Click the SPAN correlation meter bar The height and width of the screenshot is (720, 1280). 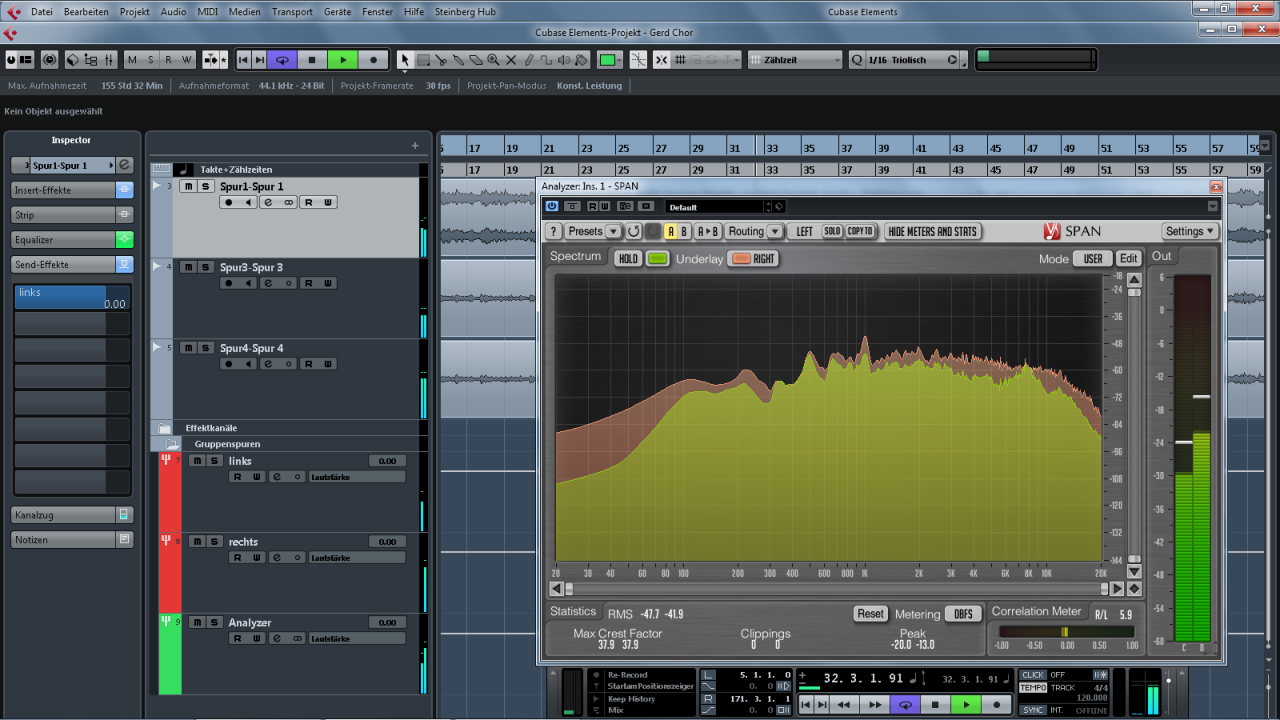[x=1066, y=632]
